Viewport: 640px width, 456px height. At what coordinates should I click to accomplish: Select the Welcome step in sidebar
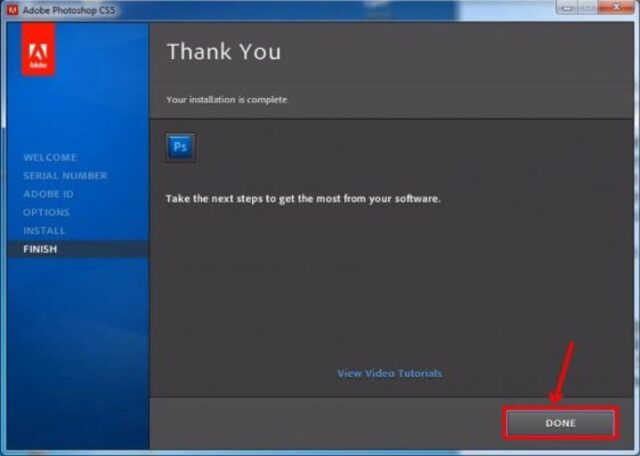pyautogui.click(x=50, y=158)
